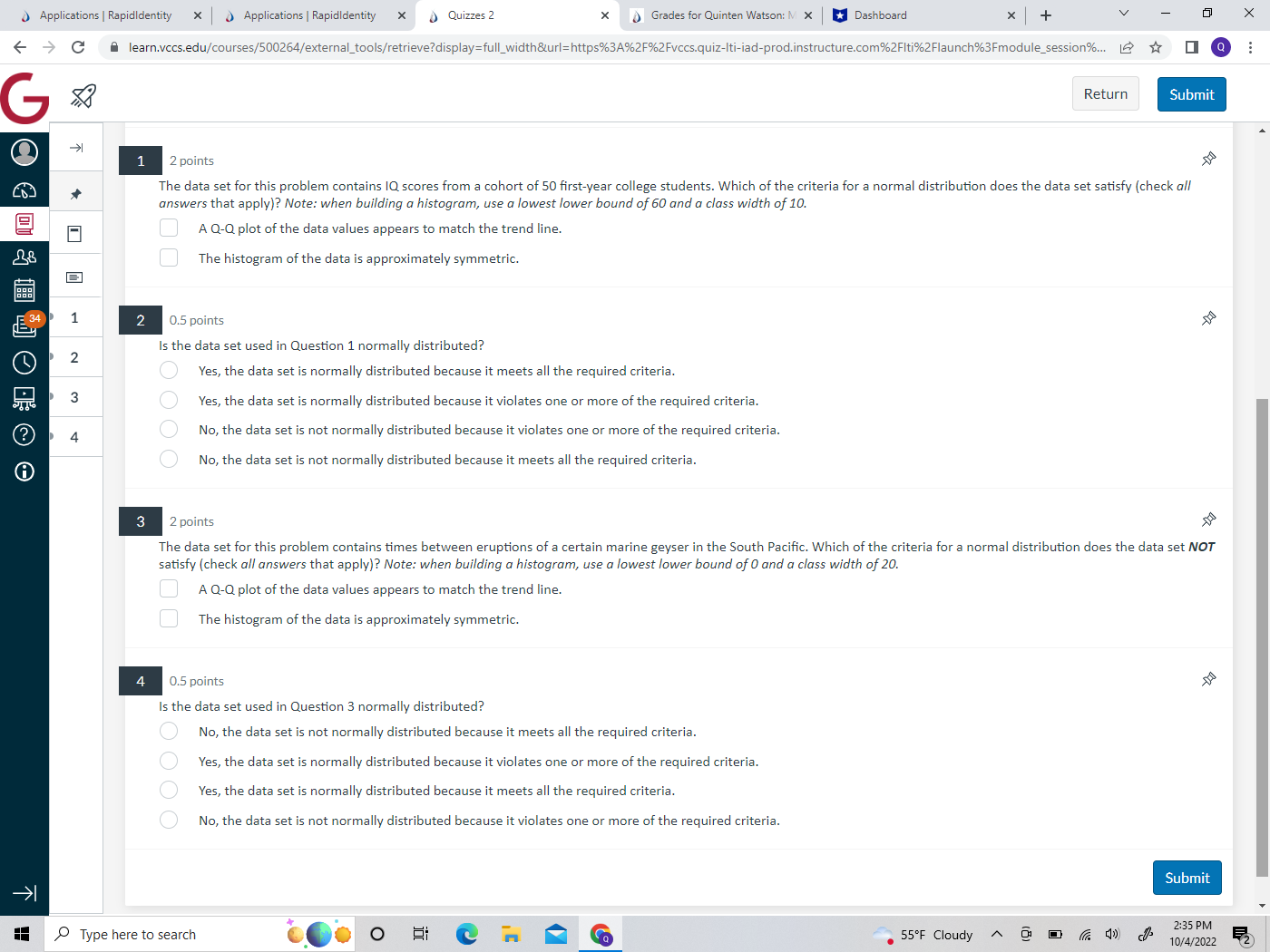Open Courses in the Canvas global navigation

pyautogui.click(x=24, y=225)
